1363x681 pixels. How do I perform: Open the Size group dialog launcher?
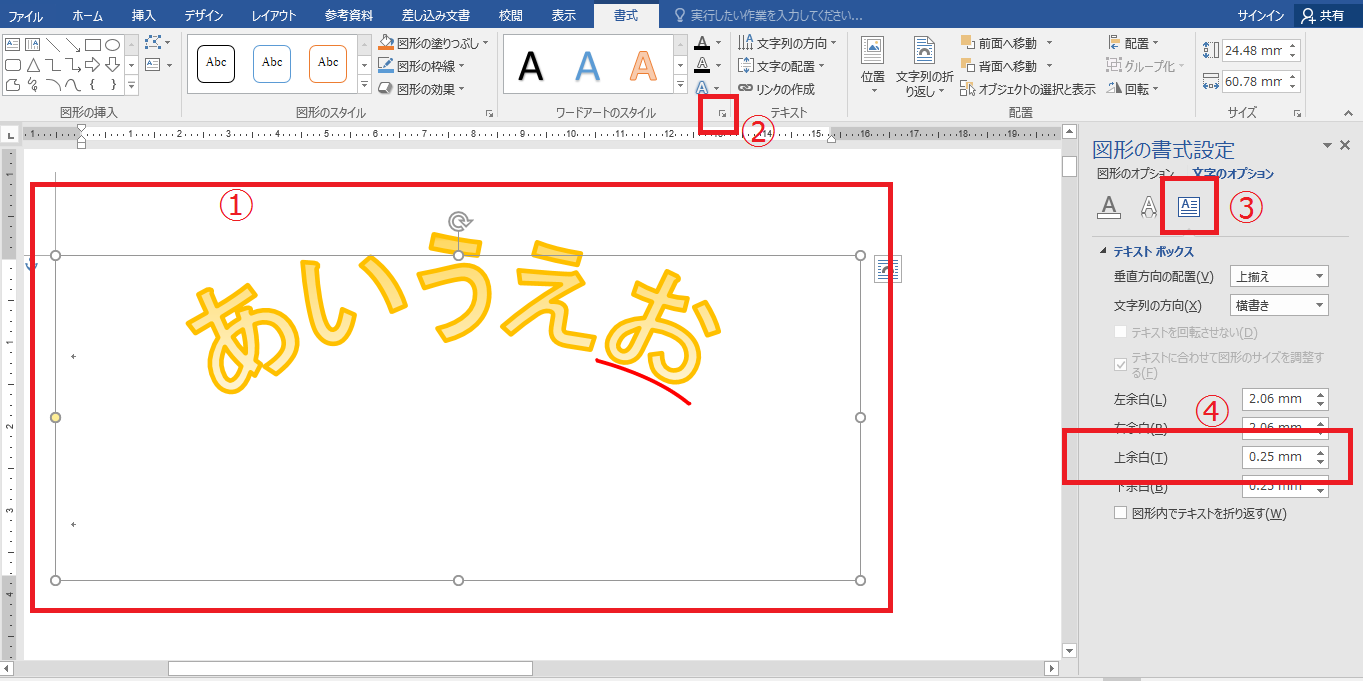[x=1297, y=113]
